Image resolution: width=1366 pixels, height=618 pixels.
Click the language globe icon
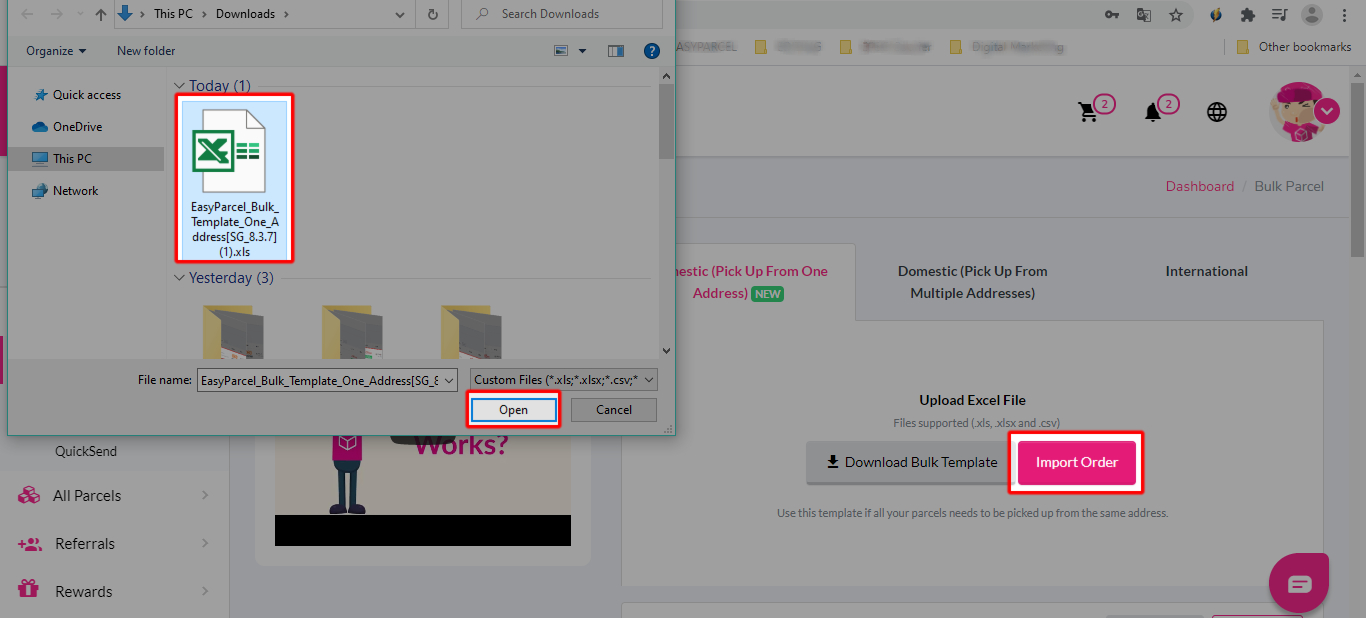[1216, 112]
